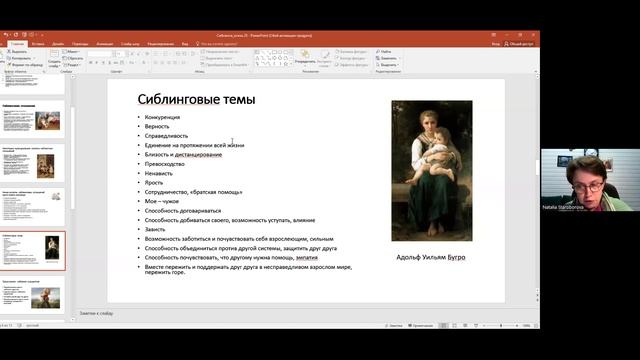Click the Redo icon in quick access toolbar
640x360 pixels.
(x=16, y=35)
